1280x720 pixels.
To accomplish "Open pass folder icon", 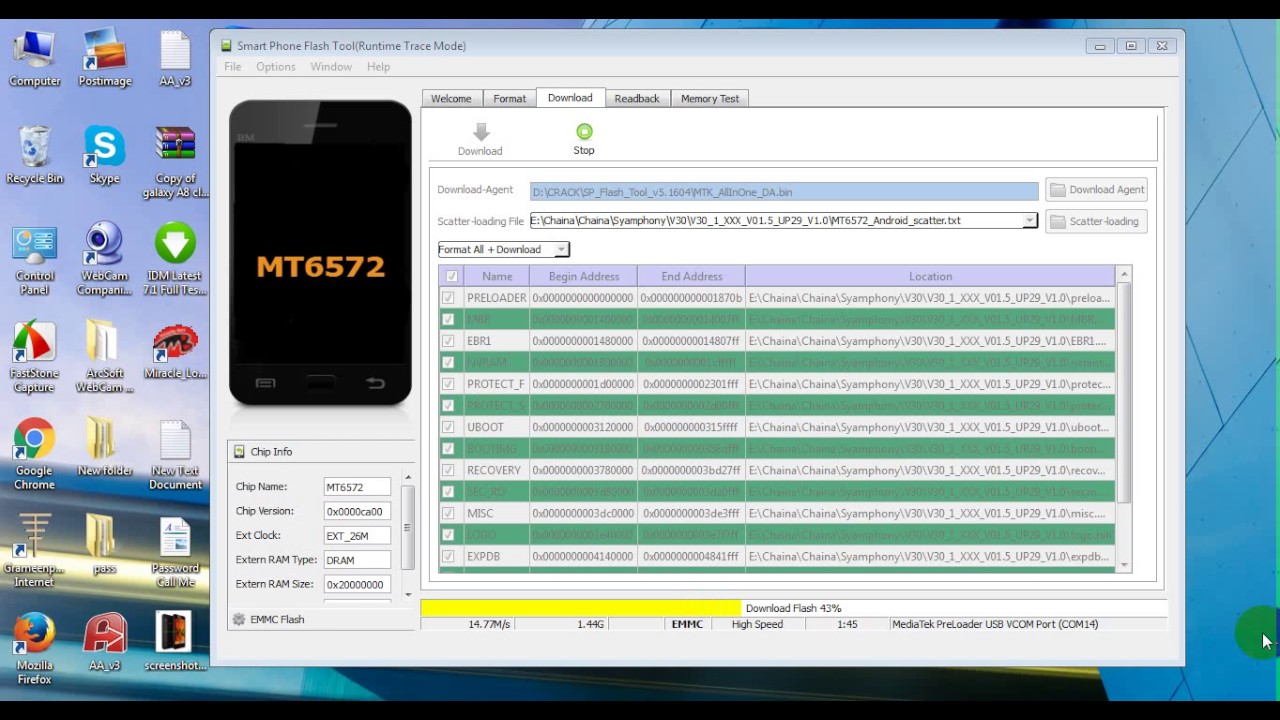I will pos(105,545).
